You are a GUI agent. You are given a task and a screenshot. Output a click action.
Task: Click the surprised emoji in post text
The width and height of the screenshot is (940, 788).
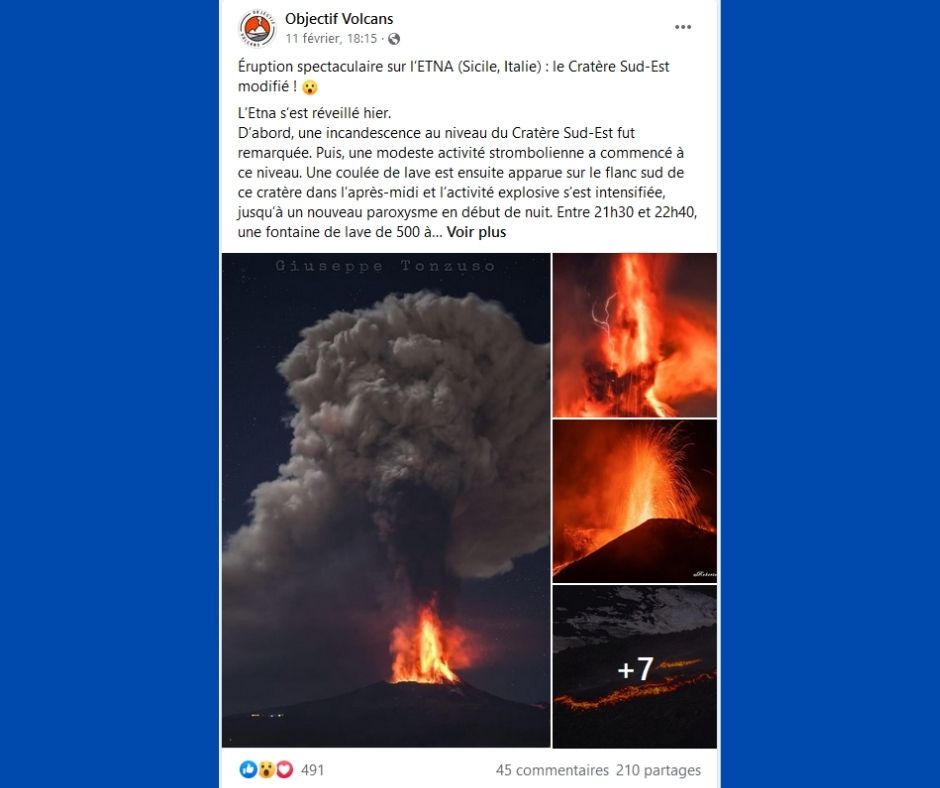pyautogui.click(x=309, y=87)
